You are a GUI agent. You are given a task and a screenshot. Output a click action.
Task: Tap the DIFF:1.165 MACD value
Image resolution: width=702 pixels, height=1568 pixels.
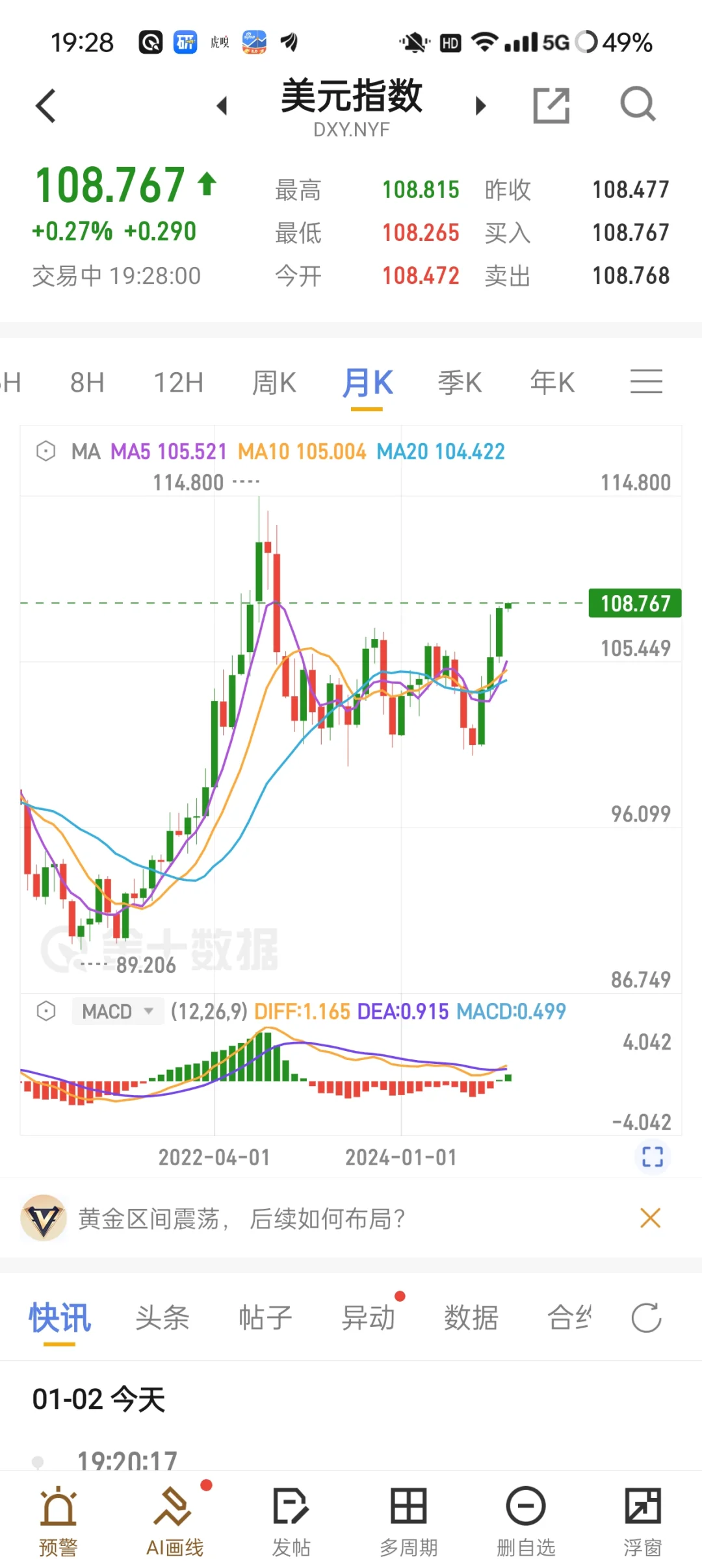click(302, 1011)
